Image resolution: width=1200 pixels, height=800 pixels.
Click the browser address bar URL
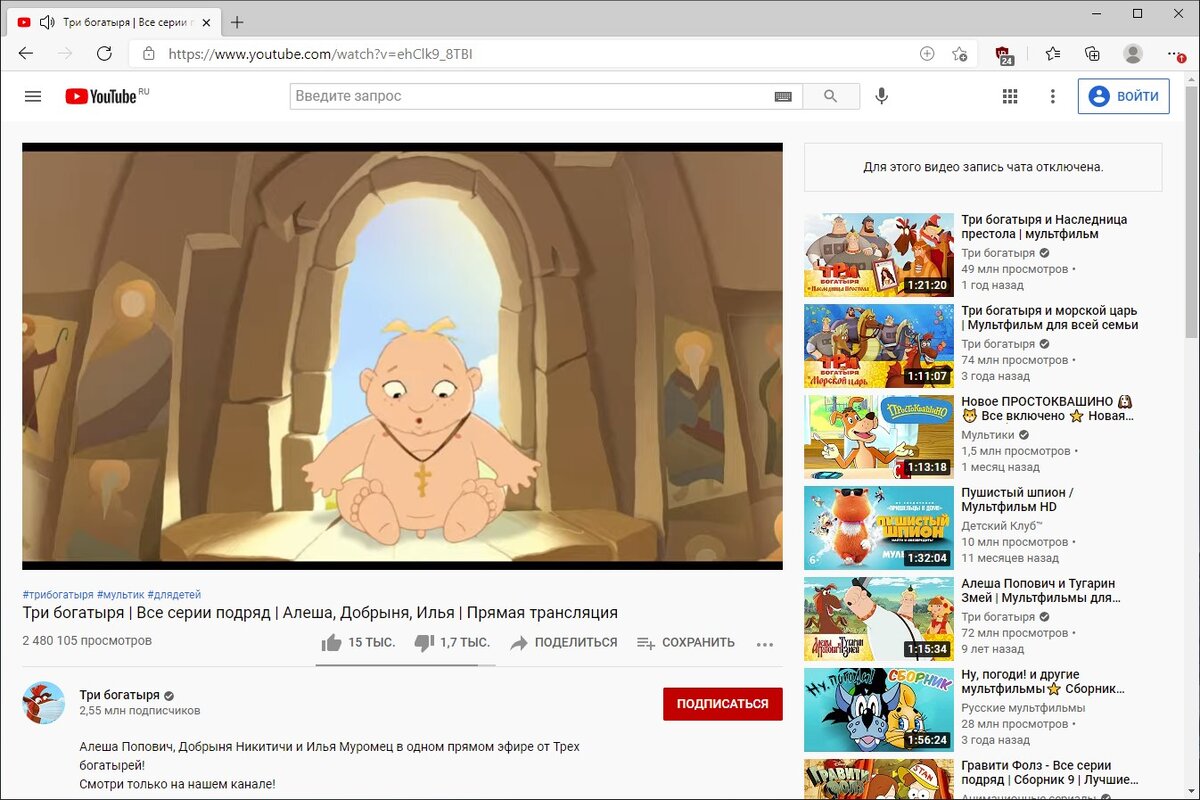[x=320, y=54]
